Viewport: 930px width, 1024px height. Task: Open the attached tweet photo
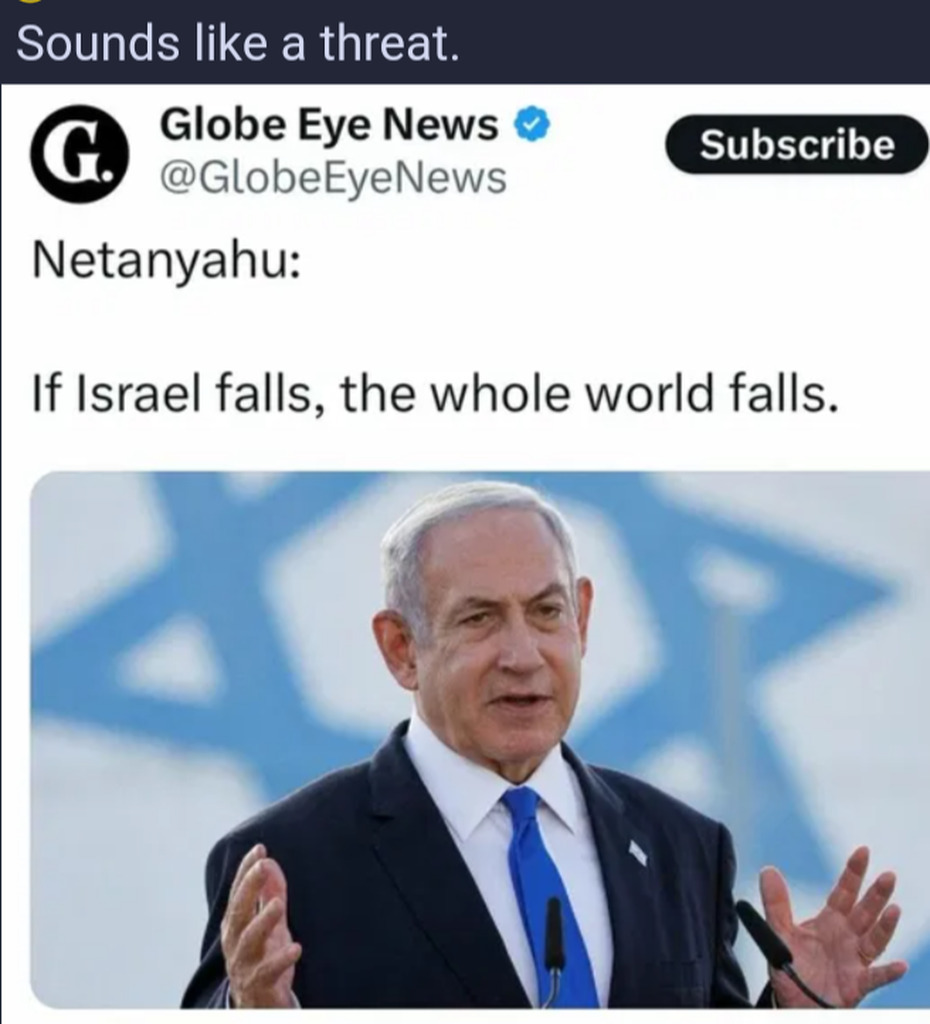(480, 740)
